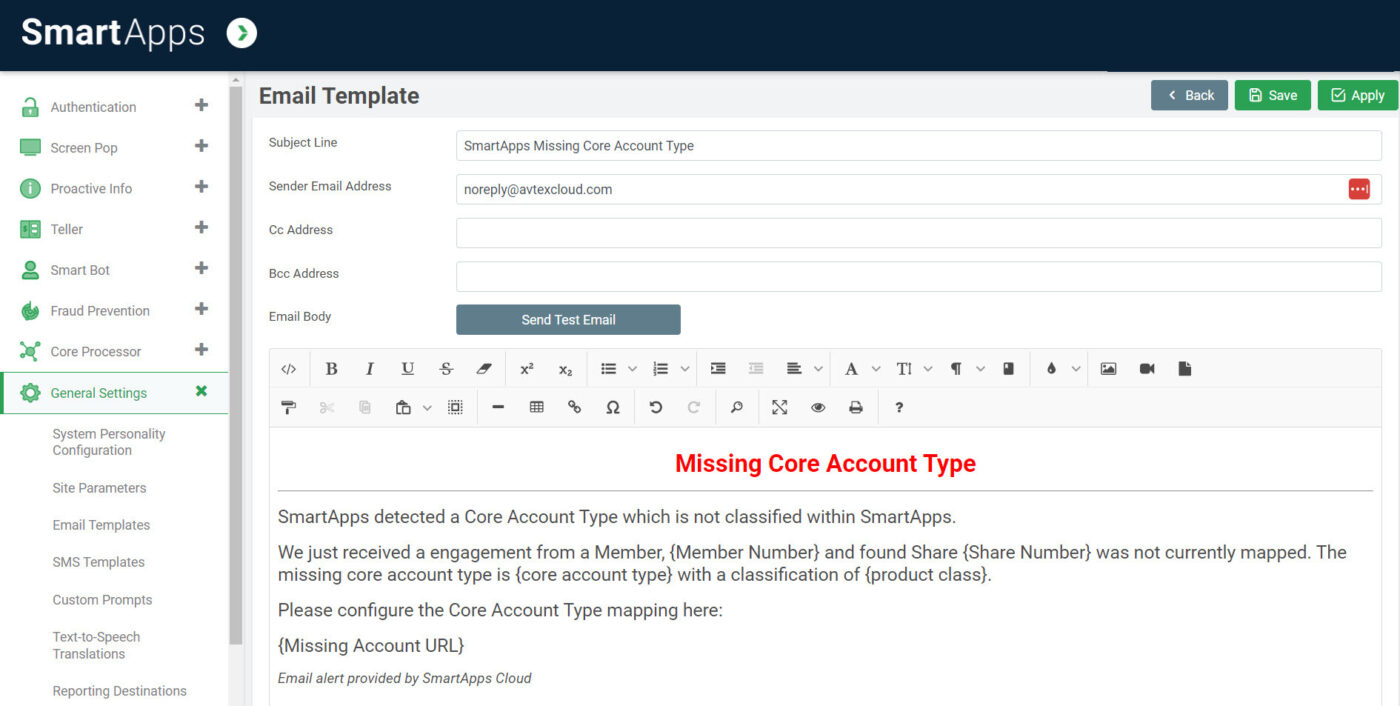This screenshot has width=1400, height=706.
Task: Apply underline formatting in editor
Action: pyautogui.click(x=408, y=369)
